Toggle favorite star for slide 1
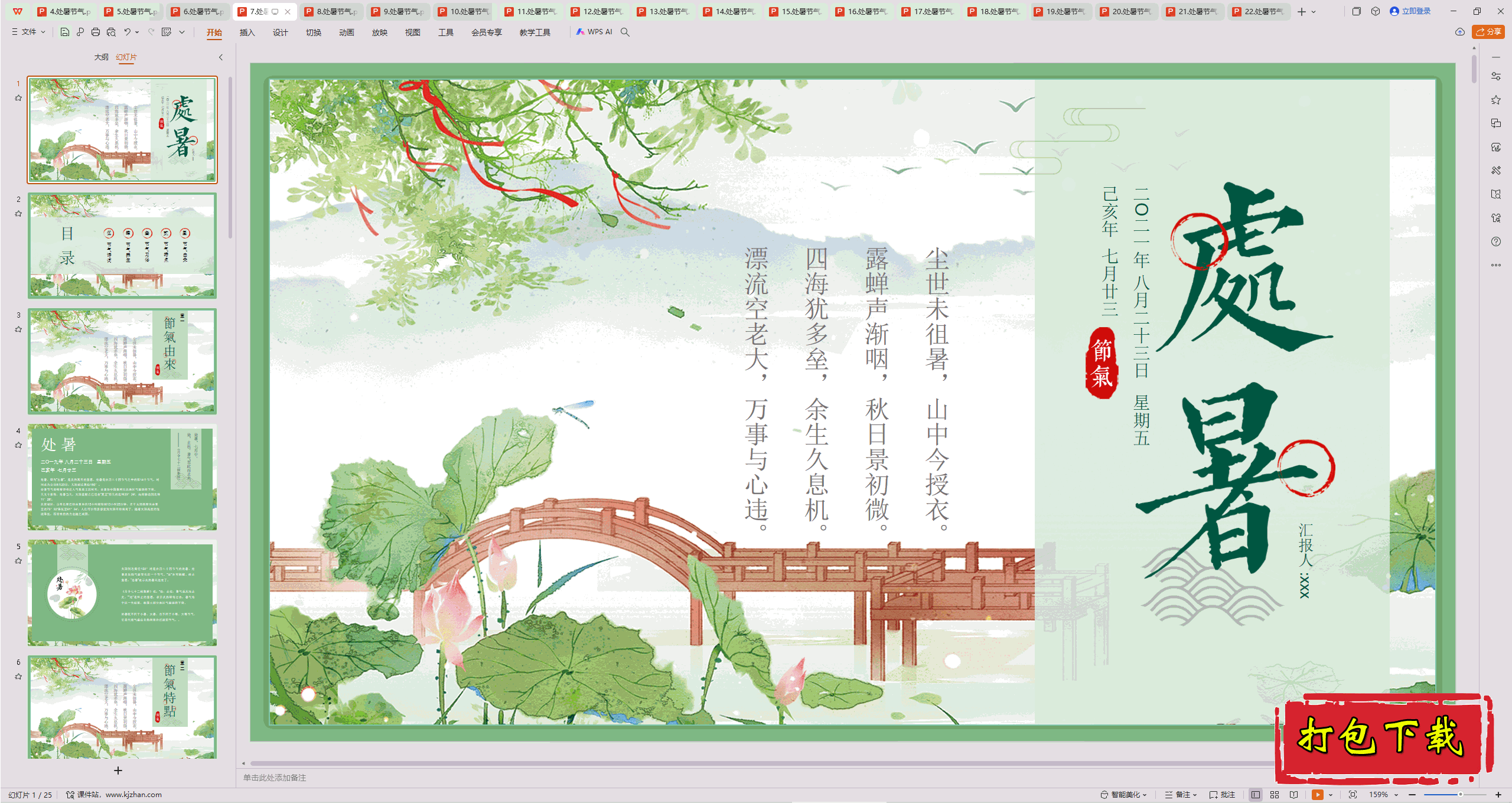1512x803 pixels. [18, 98]
